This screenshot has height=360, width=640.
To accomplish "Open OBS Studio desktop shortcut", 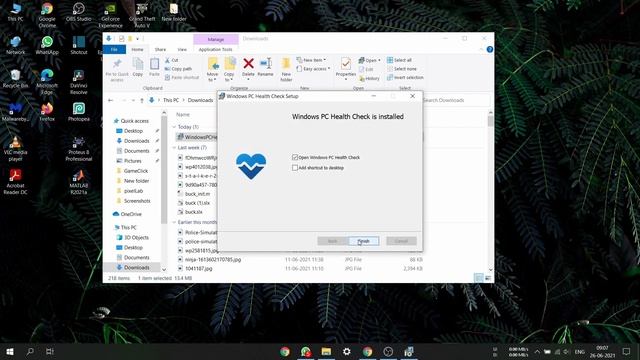I will 78,12.
